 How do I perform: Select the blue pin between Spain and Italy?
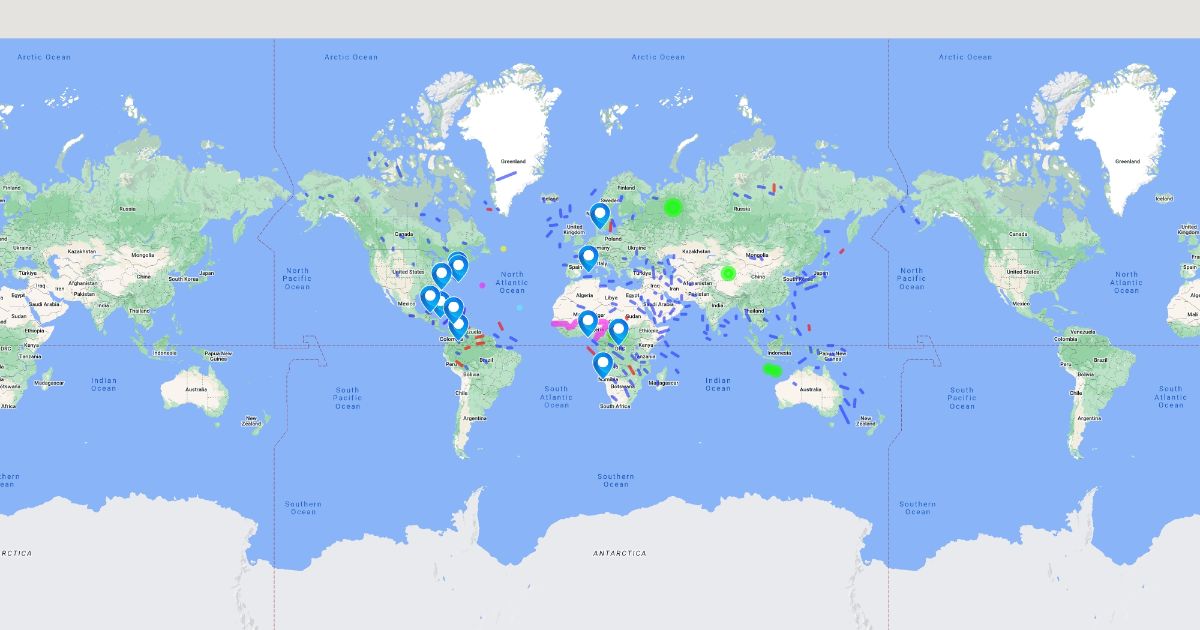[589, 259]
